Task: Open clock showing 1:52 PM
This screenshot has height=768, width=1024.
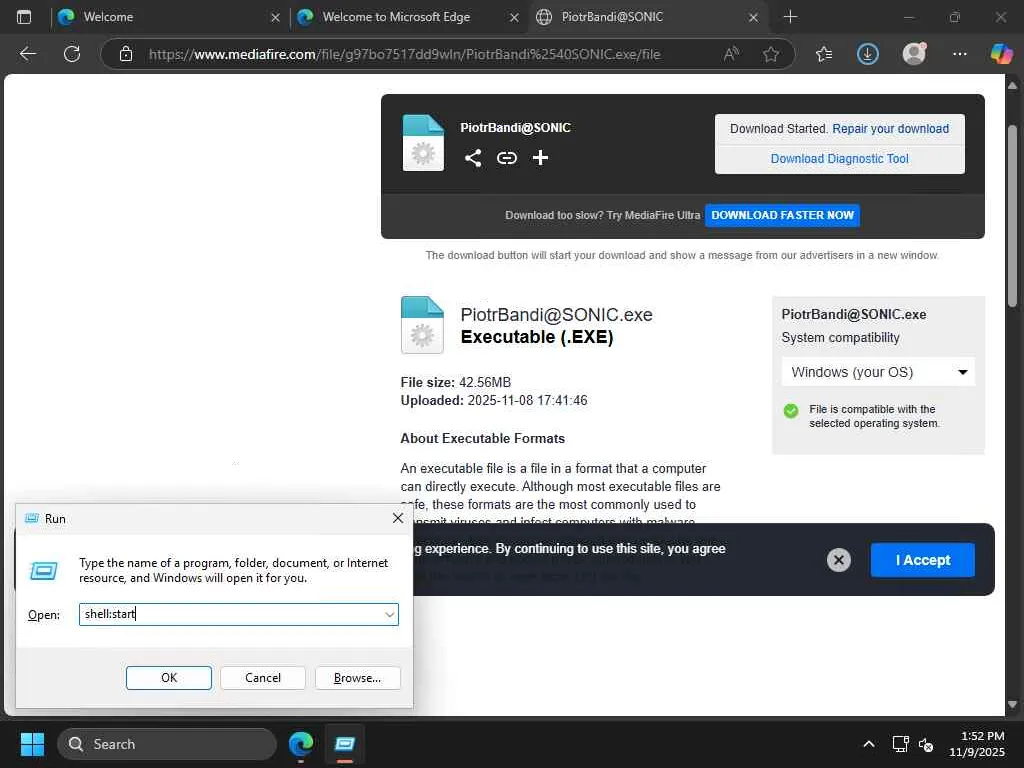Action: pos(976,744)
